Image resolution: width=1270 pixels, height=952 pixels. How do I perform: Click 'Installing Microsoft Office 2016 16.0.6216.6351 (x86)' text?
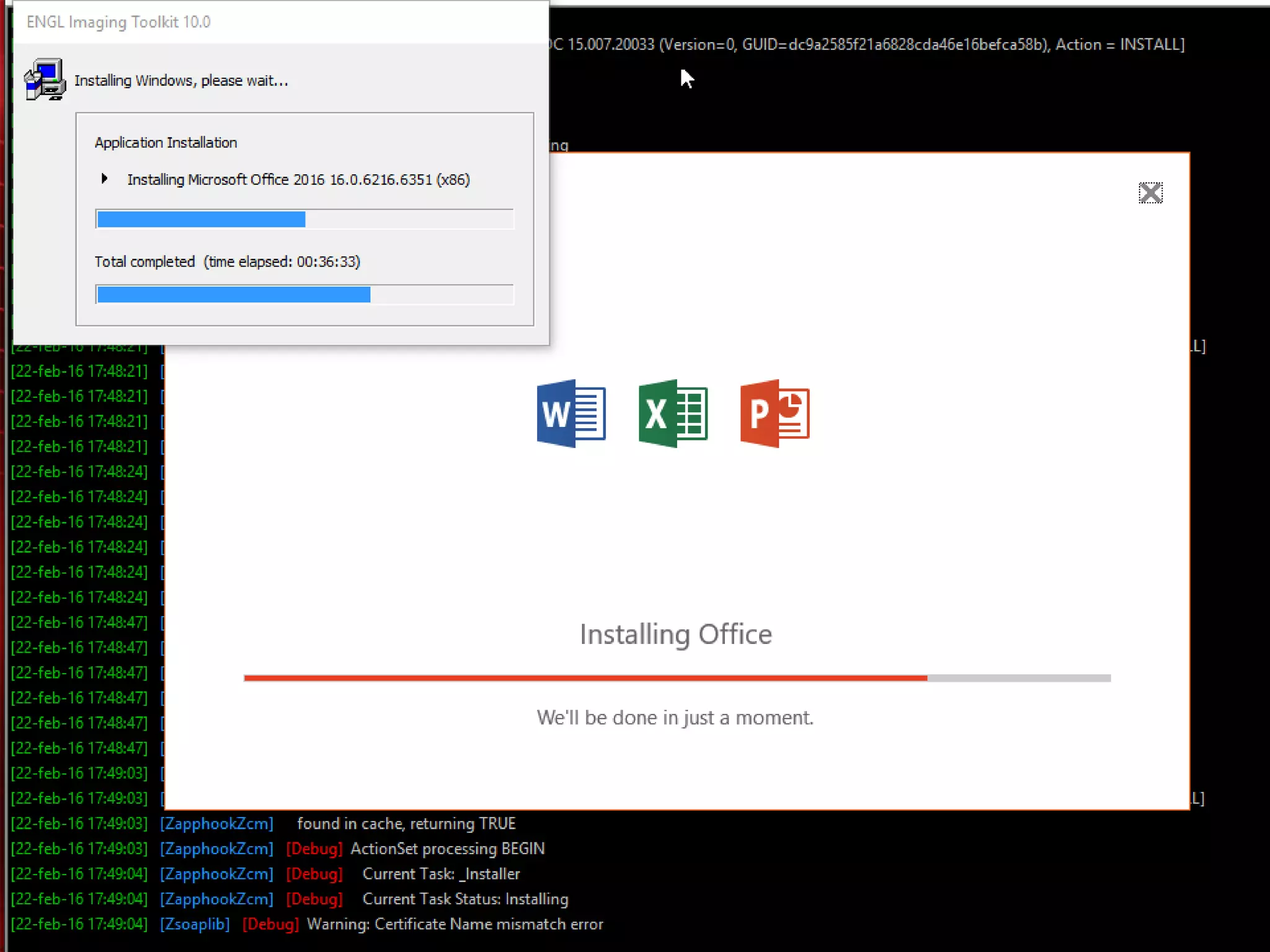pyautogui.click(x=299, y=180)
